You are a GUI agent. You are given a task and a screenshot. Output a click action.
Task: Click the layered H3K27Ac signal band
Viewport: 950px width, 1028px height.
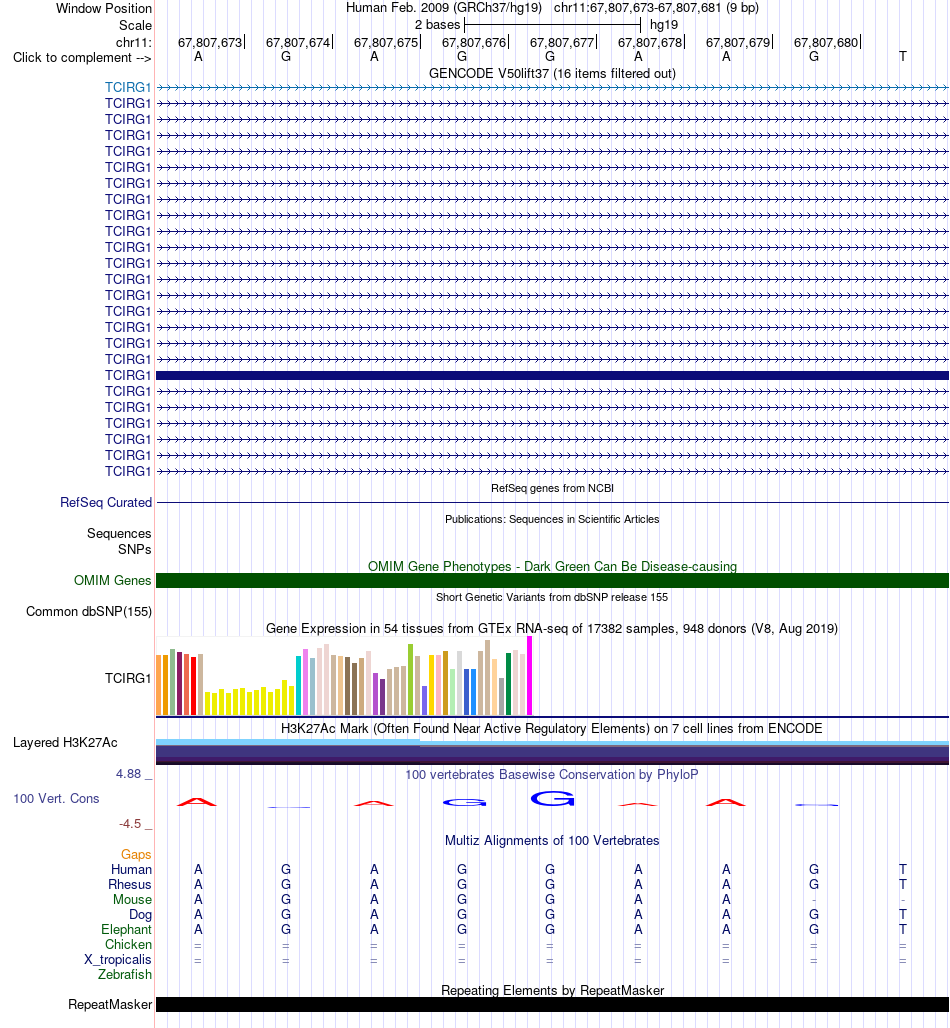click(552, 752)
